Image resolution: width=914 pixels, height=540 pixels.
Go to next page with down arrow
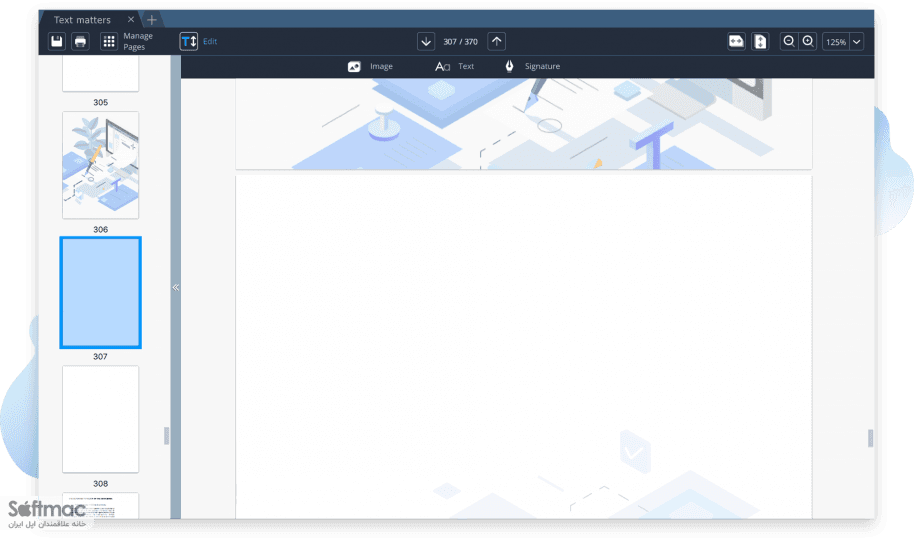point(426,41)
